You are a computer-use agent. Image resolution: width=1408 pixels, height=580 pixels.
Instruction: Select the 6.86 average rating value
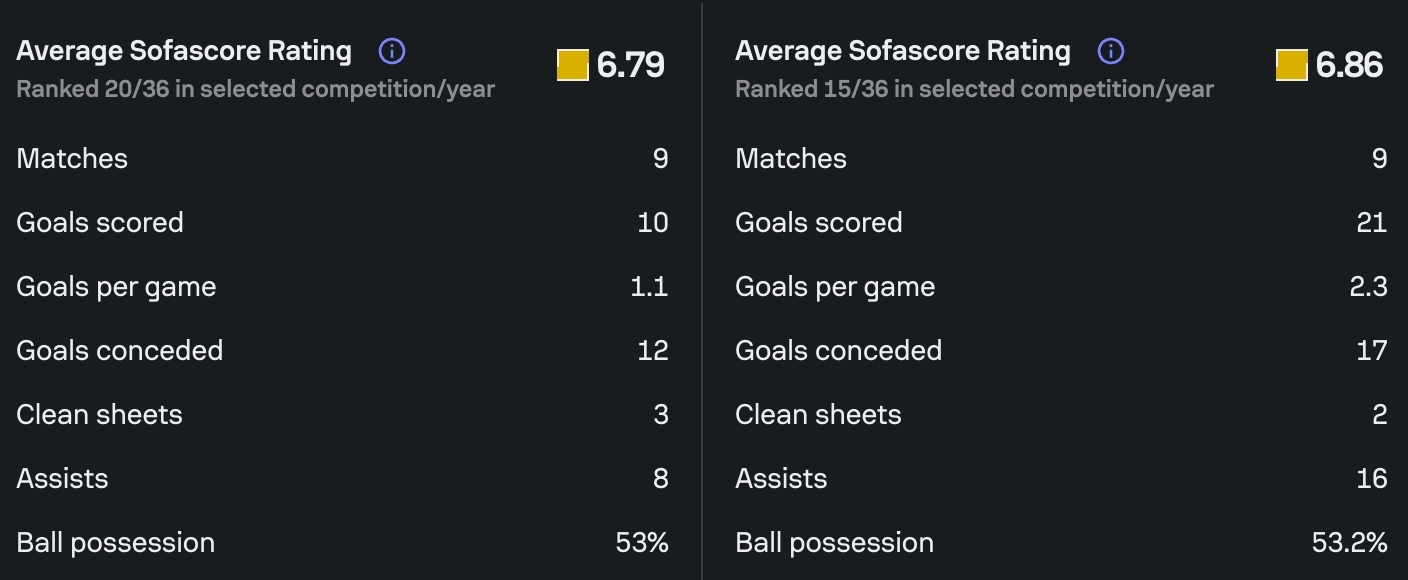[x=1349, y=65]
